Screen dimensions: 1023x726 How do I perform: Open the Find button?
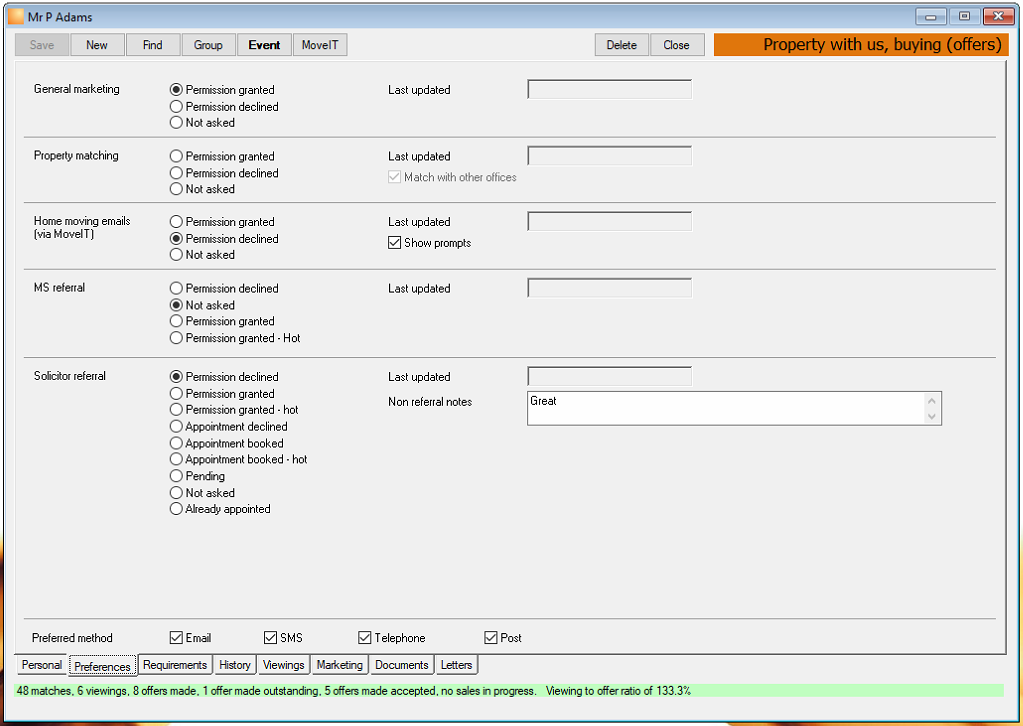coord(153,45)
